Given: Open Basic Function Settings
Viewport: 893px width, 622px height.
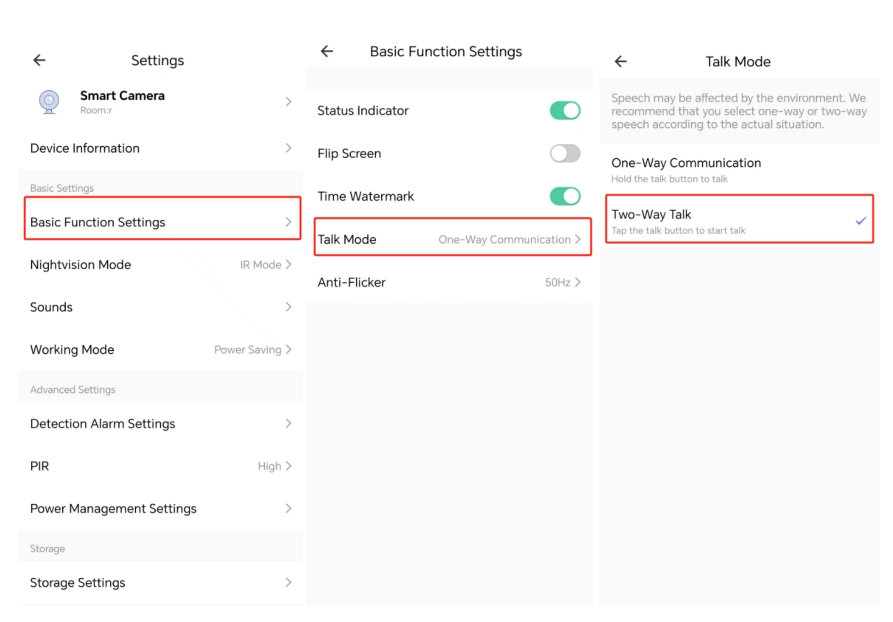Looking at the screenshot, I should tap(160, 222).
